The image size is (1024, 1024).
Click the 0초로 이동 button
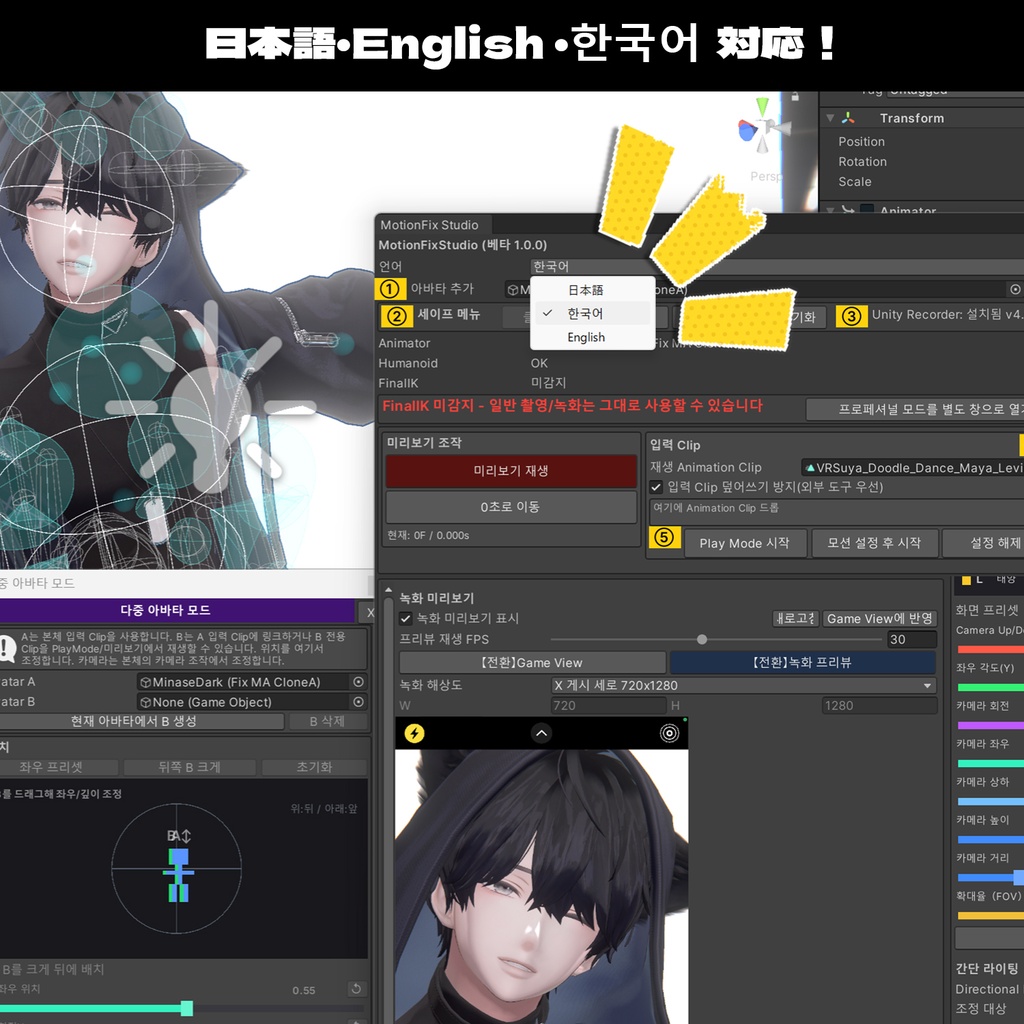pos(511,507)
